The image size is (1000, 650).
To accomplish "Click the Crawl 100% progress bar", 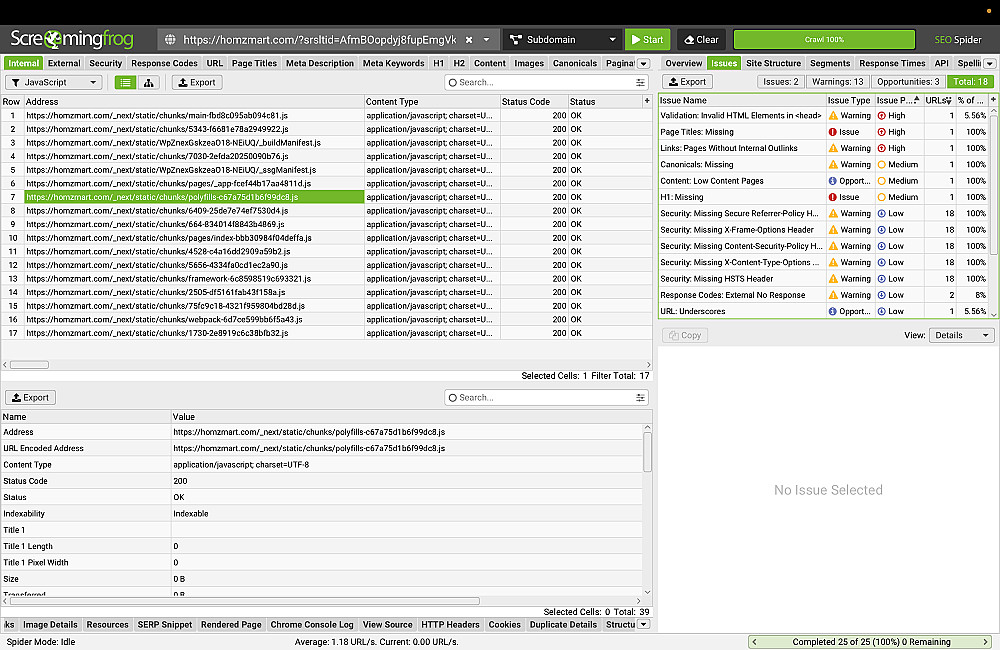I will (x=824, y=40).
